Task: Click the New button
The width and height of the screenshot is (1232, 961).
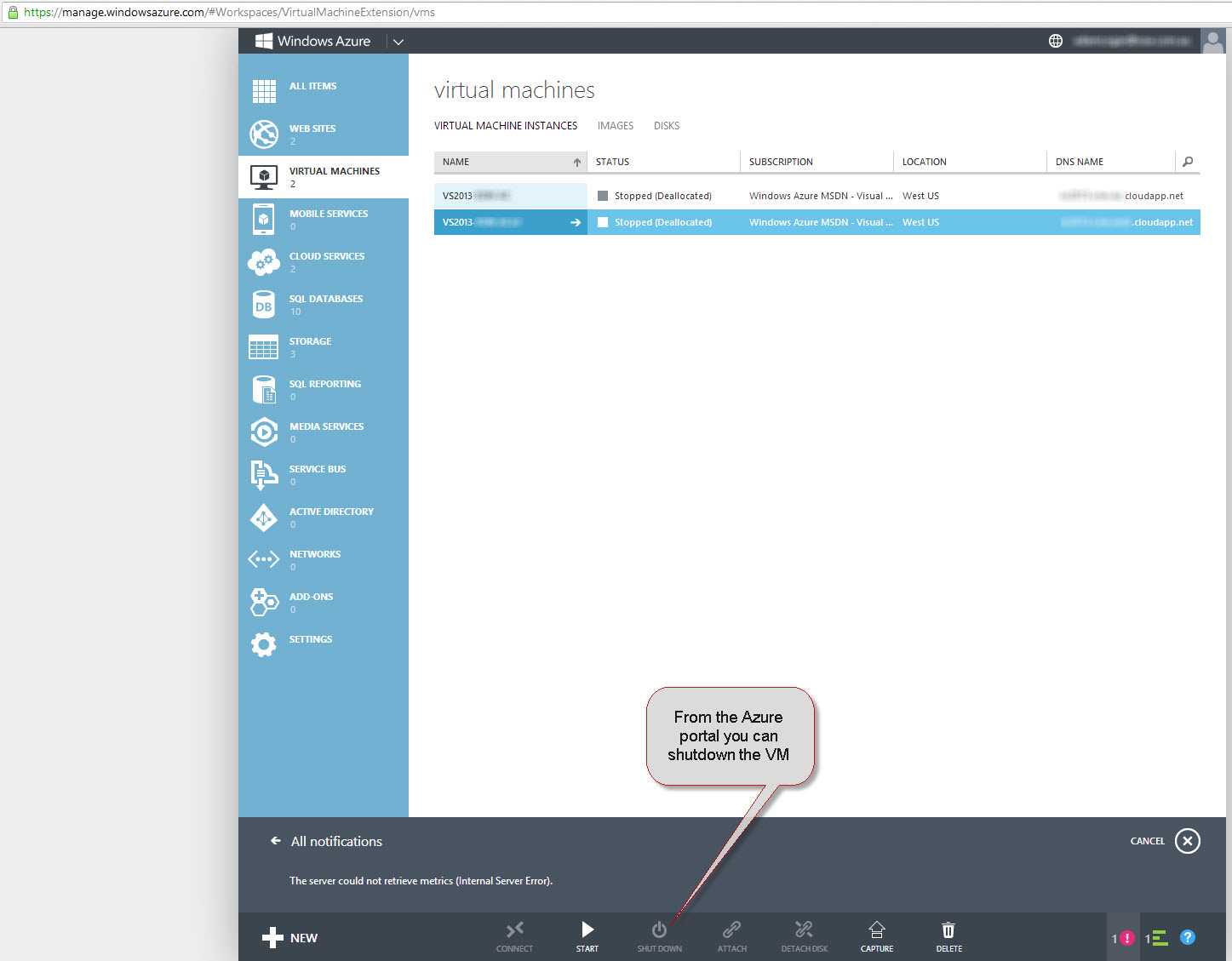Action: coord(290,937)
